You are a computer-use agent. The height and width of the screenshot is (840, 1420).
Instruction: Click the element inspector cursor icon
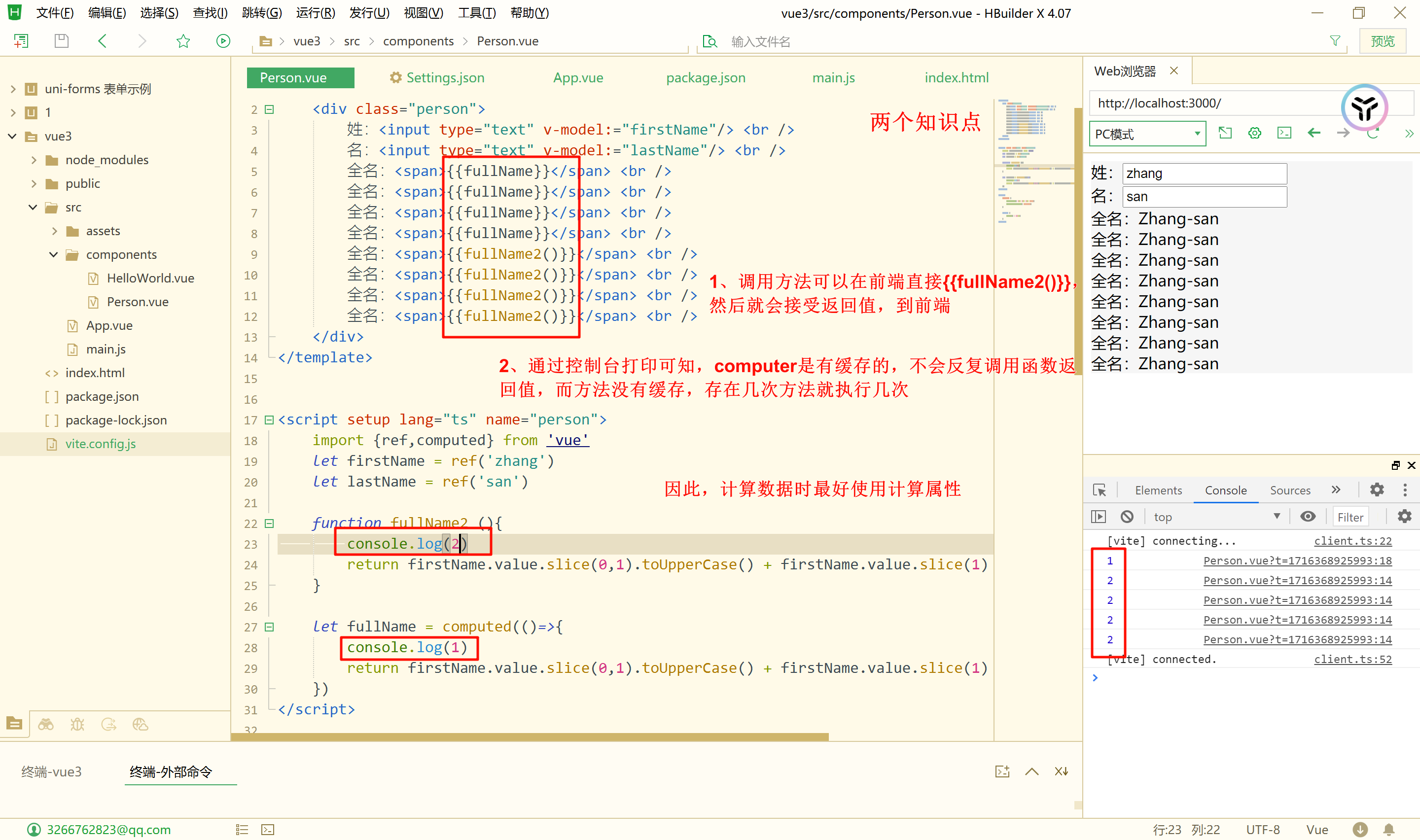pyautogui.click(x=1099, y=490)
